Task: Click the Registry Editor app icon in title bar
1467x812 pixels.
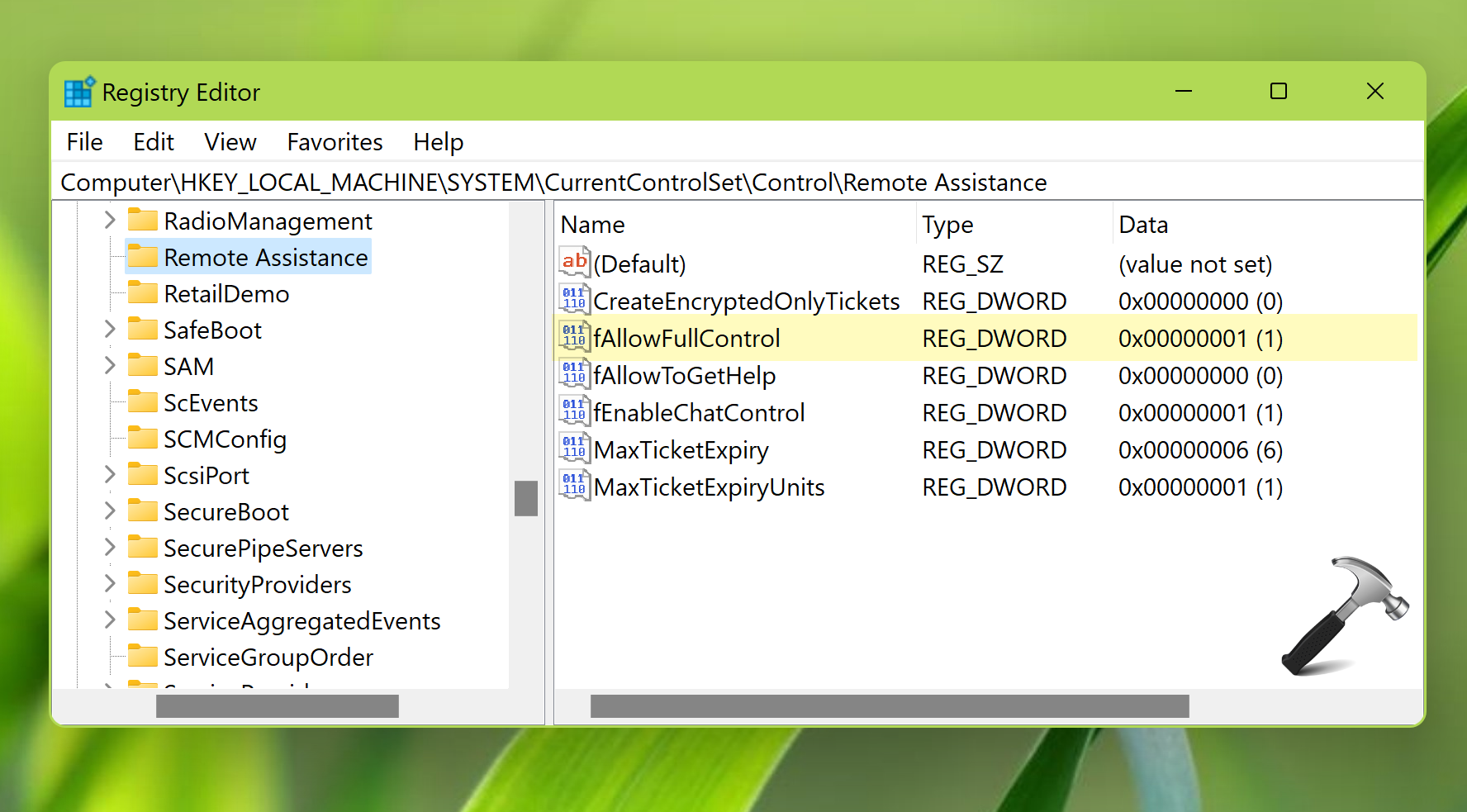Action: 79,93
